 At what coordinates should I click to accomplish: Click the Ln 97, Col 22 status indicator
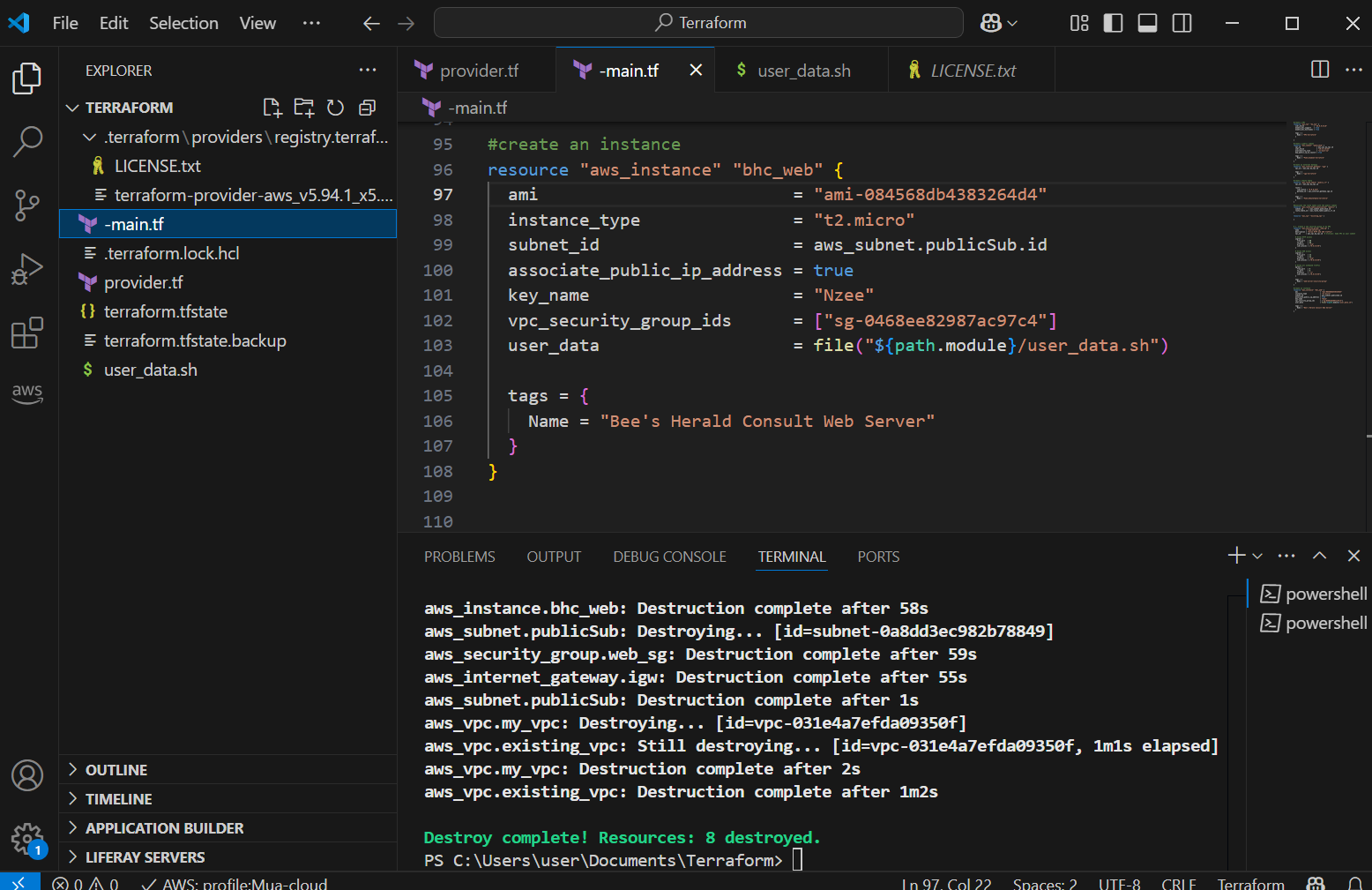(x=946, y=883)
